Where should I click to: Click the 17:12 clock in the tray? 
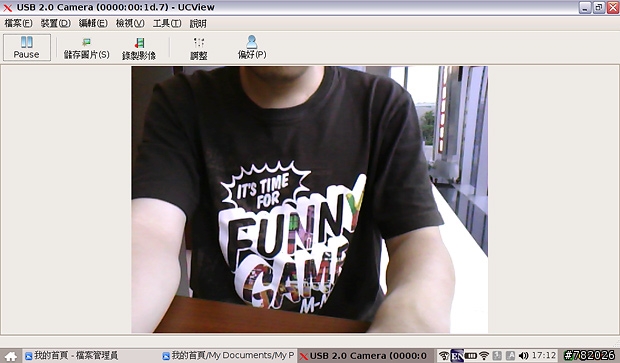coord(544,355)
